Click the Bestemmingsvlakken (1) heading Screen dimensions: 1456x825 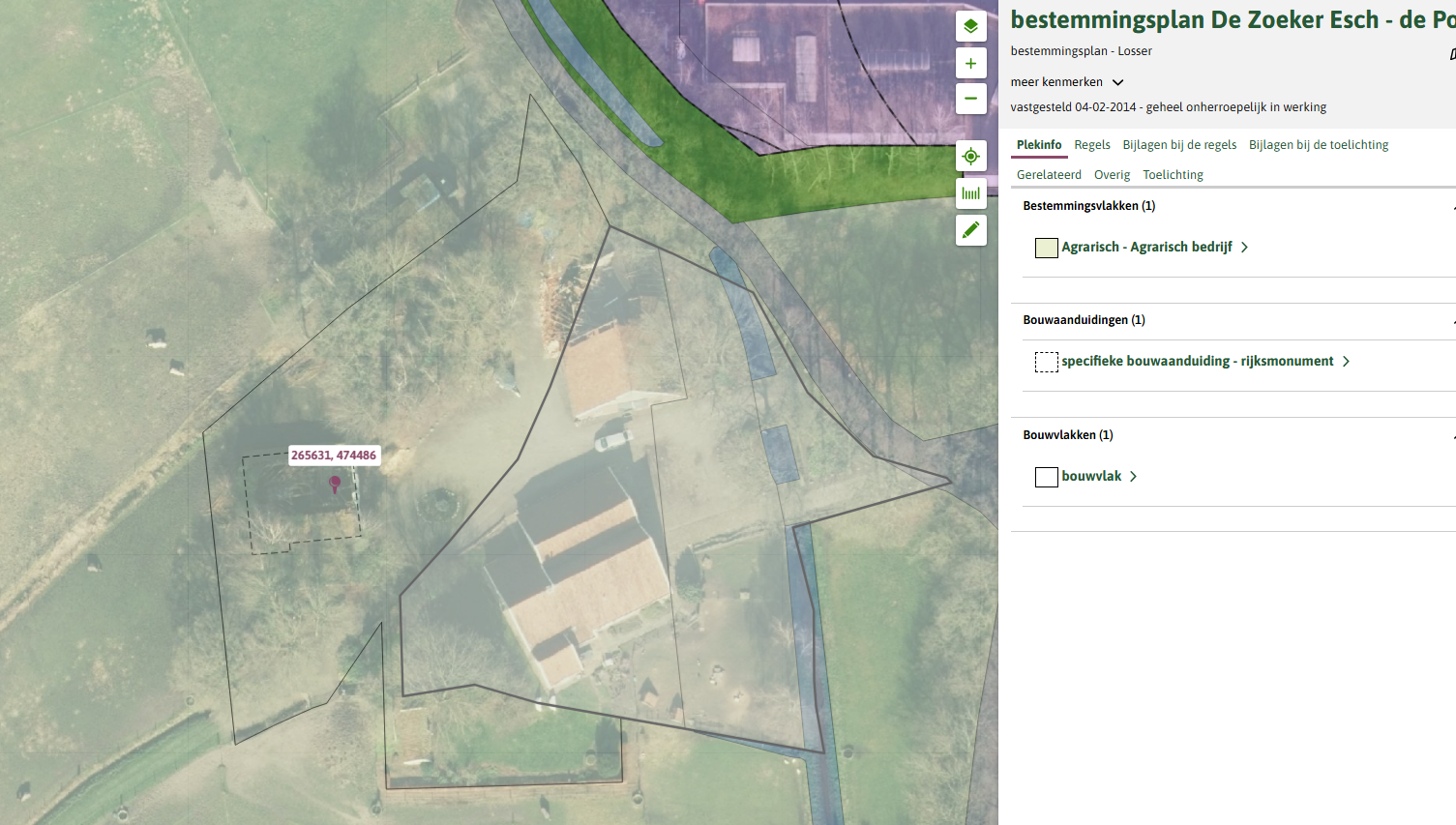click(1089, 206)
